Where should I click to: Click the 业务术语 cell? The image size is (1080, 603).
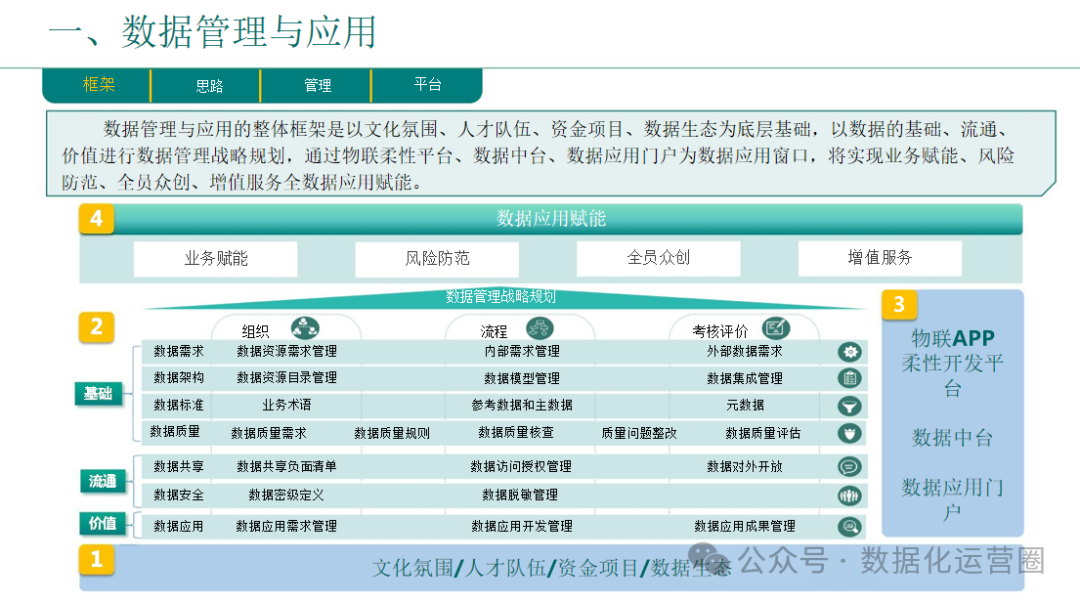click(x=287, y=405)
